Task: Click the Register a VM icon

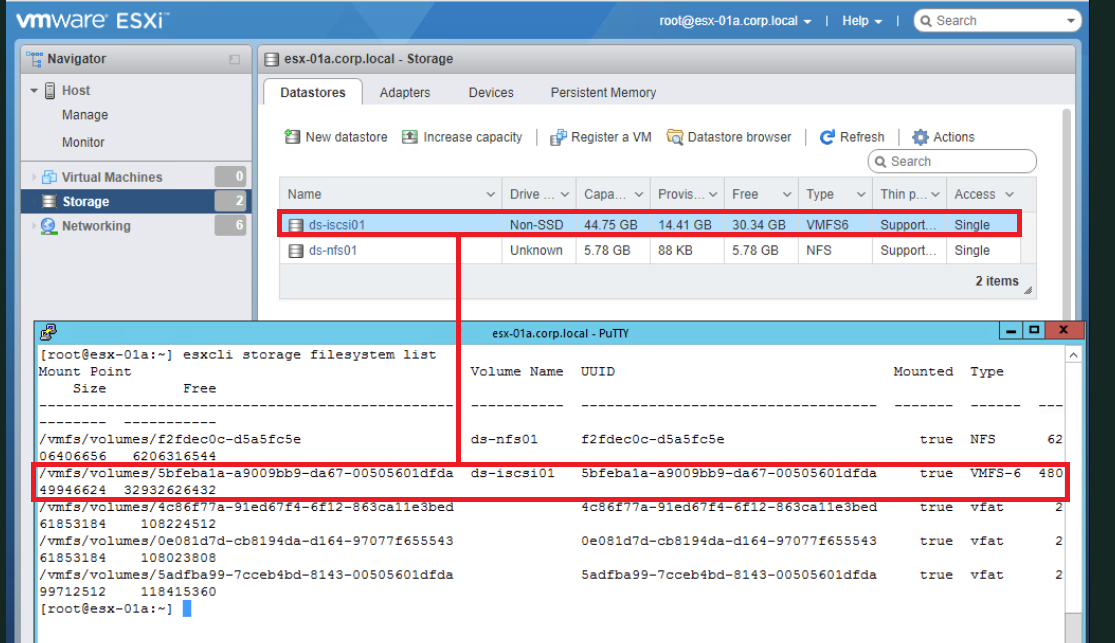Action: (558, 137)
